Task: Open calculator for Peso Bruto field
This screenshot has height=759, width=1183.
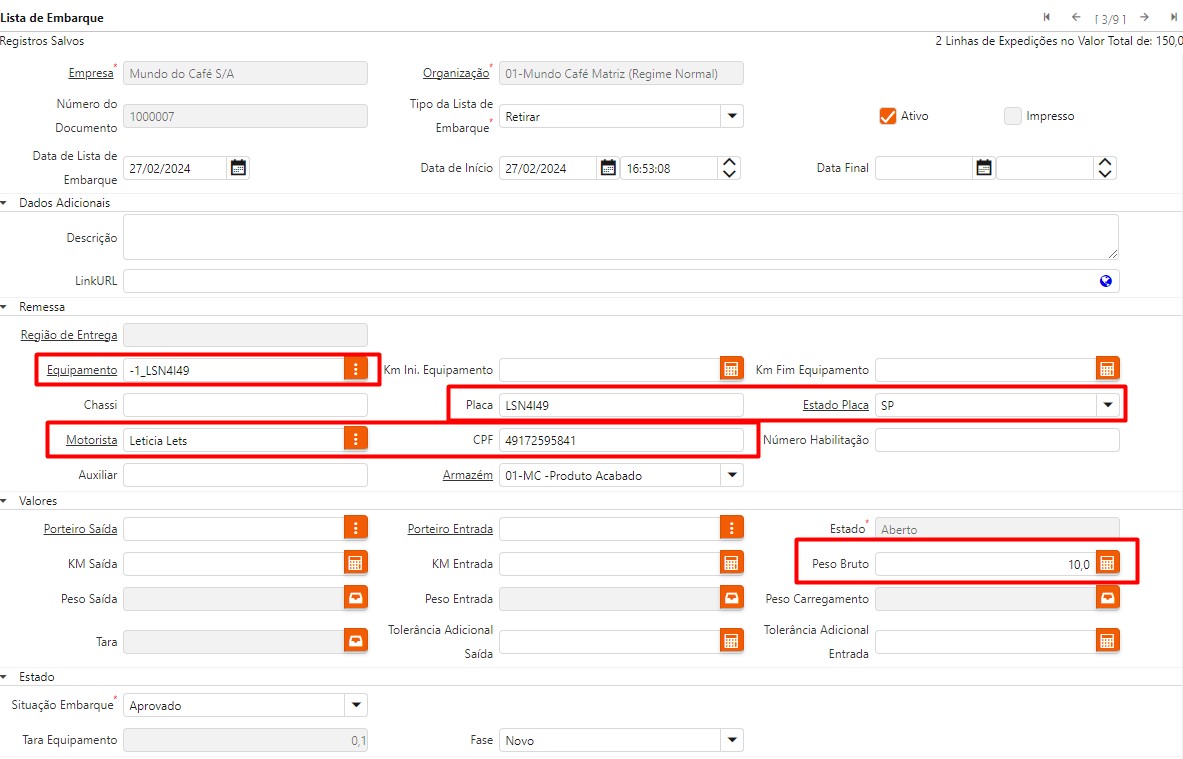Action: pyautogui.click(x=1107, y=564)
